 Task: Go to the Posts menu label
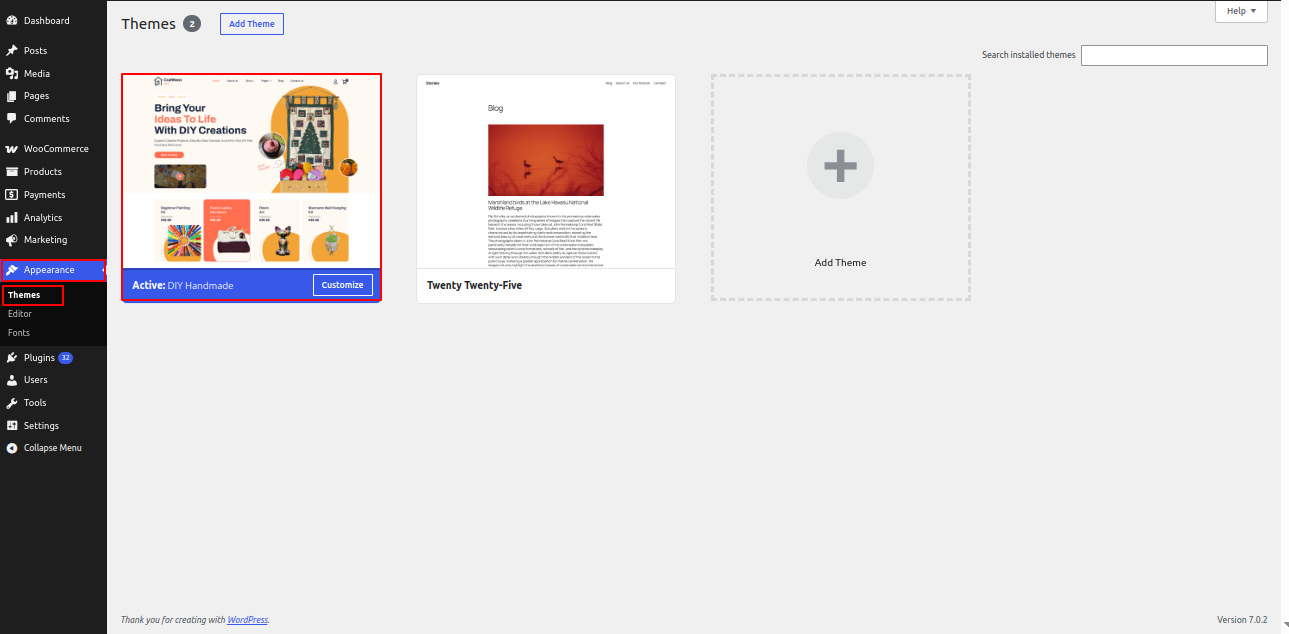pyautogui.click(x=36, y=50)
